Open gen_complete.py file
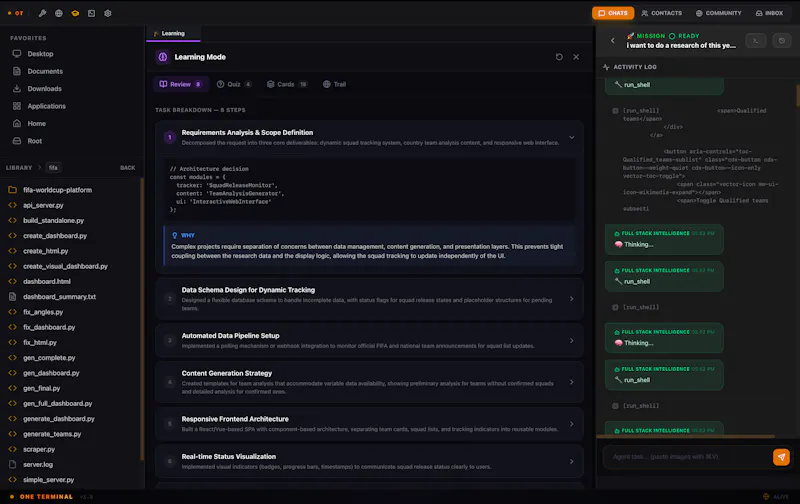The height and width of the screenshot is (504, 800). pos(49,358)
